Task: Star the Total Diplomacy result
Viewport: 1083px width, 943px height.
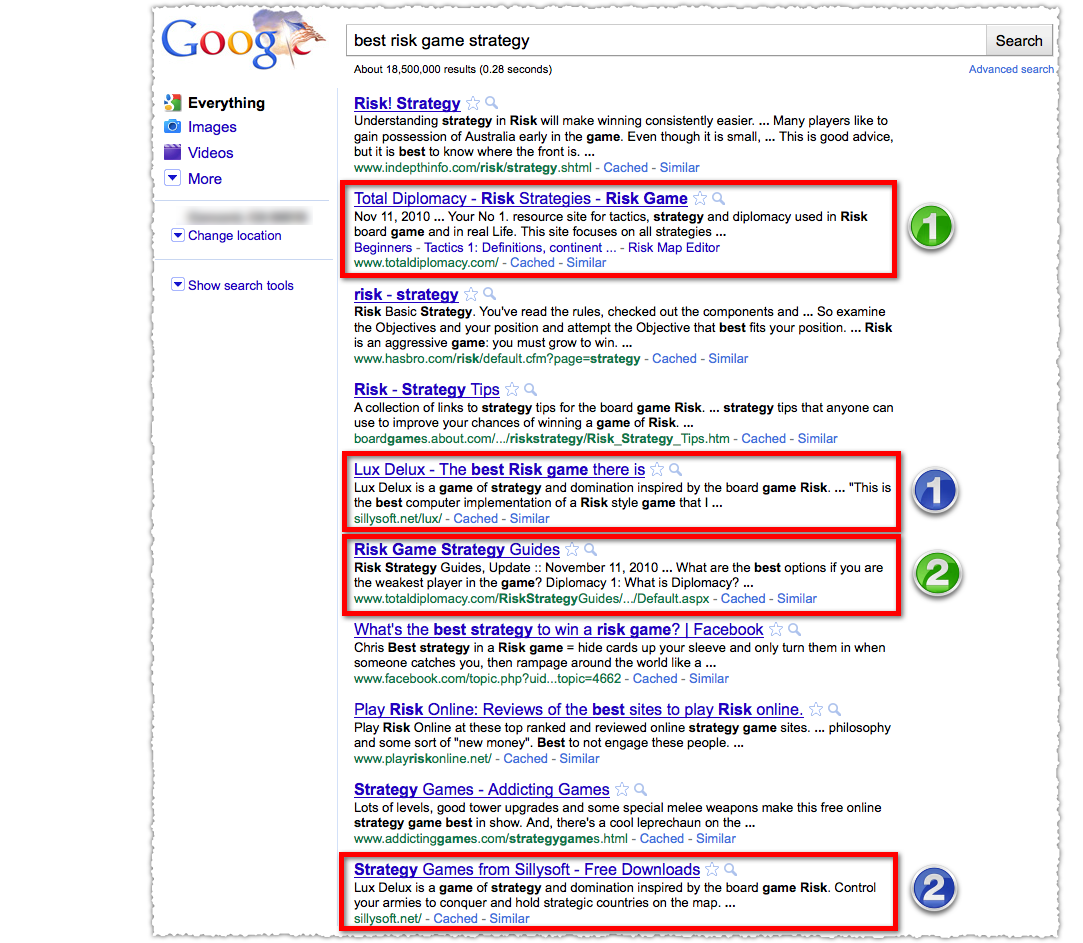Action: point(700,199)
